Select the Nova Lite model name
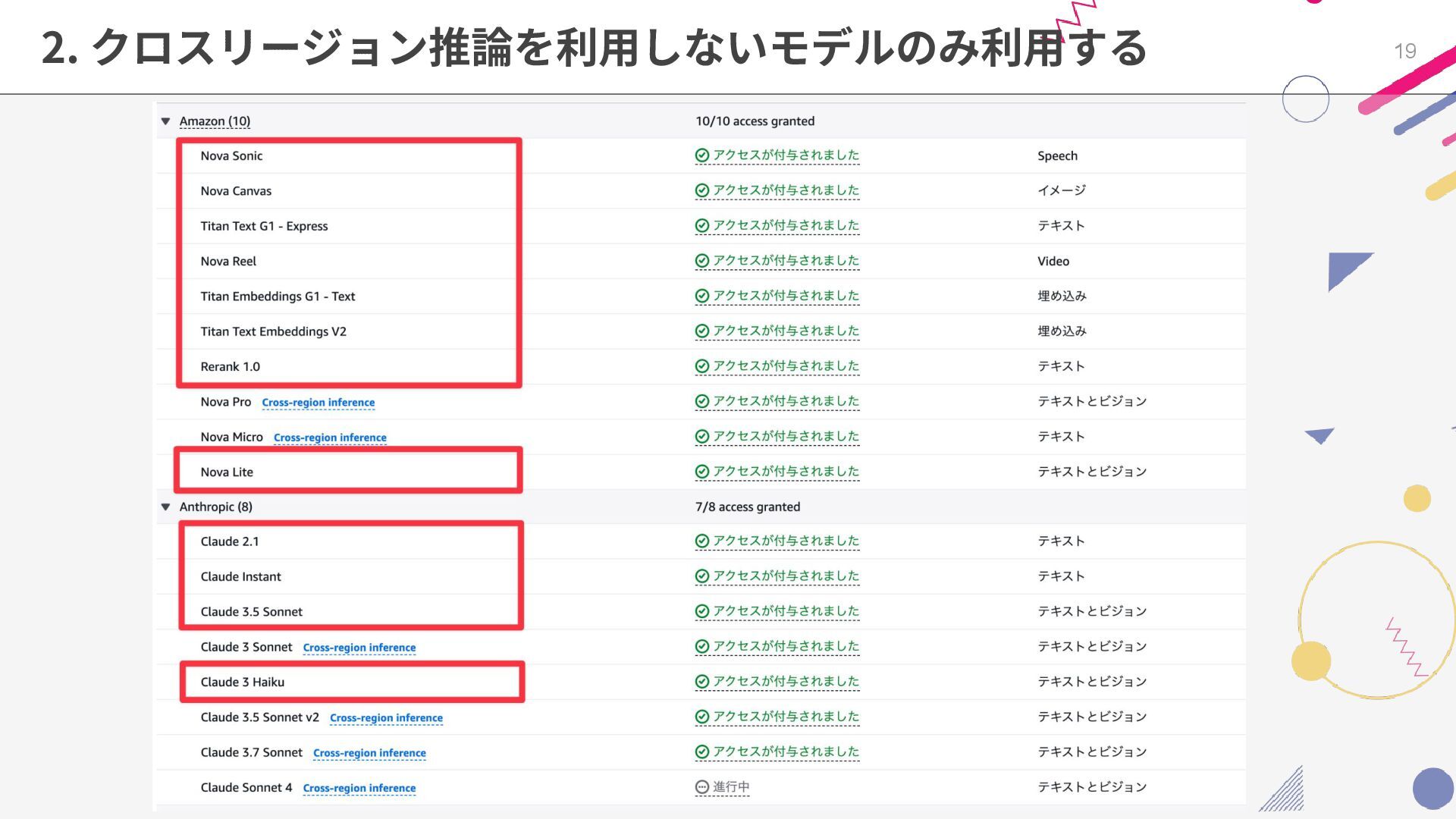 (227, 472)
